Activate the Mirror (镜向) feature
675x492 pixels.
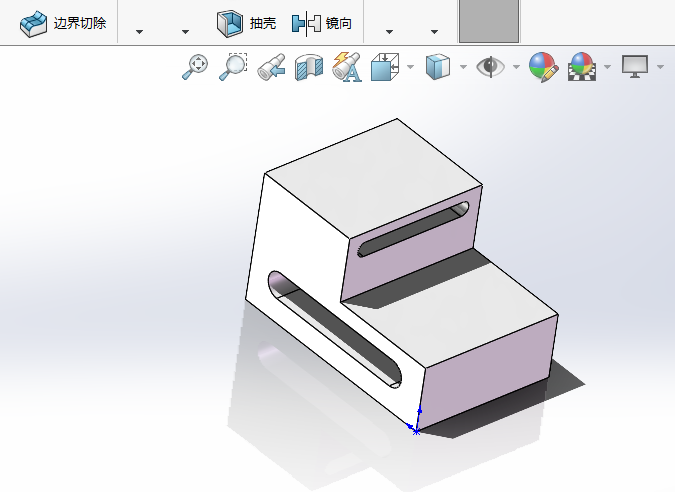click(x=321, y=23)
